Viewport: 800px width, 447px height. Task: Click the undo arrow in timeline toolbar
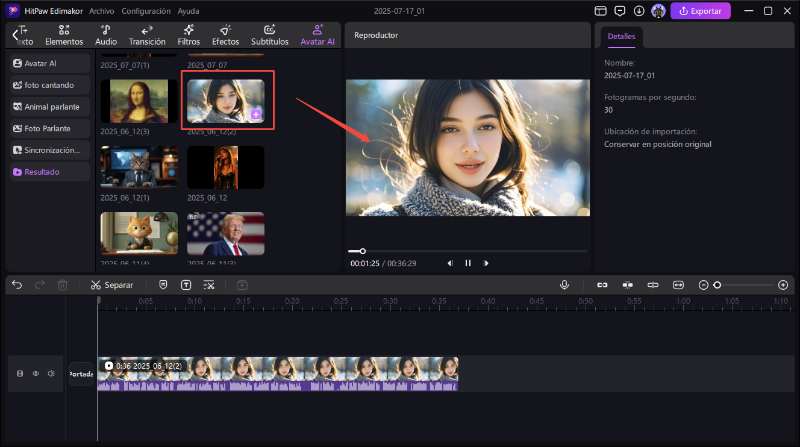pyautogui.click(x=17, y=285)
